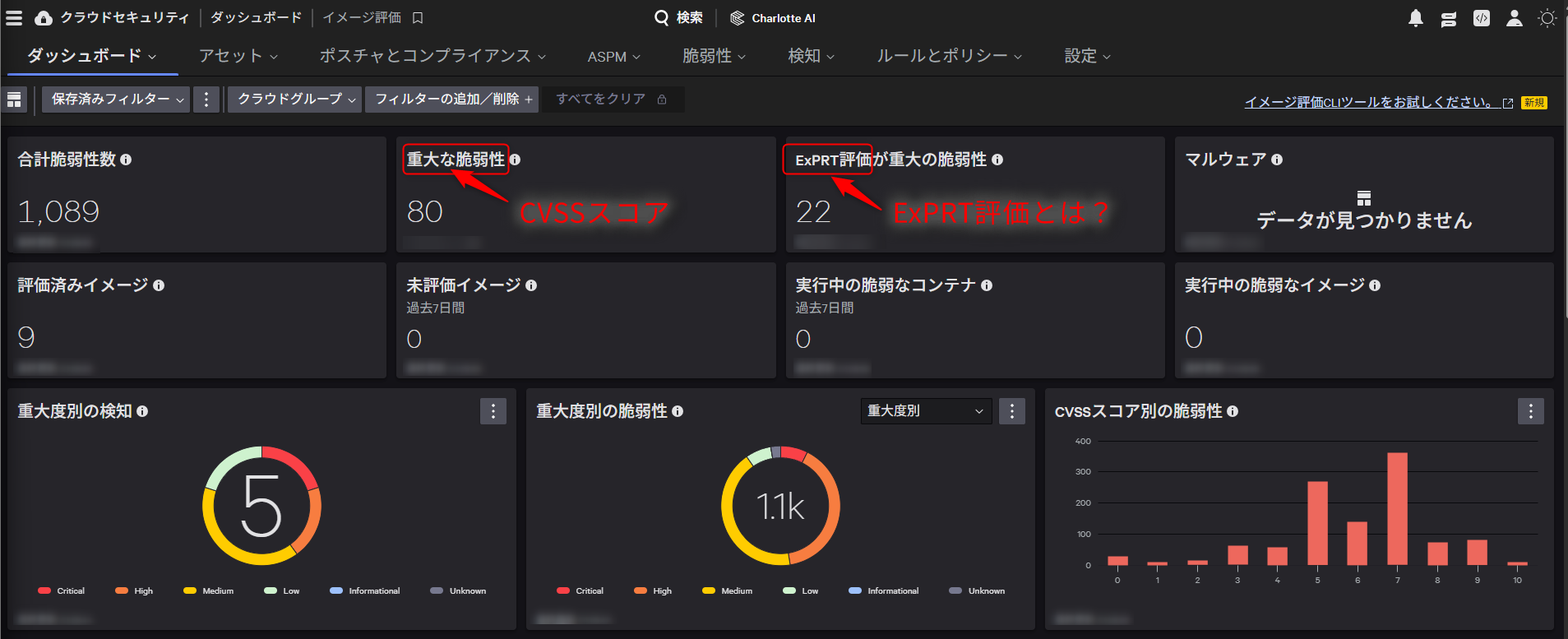Click the クラウドセキュリティ breadcrumb
Viewport: 1568px width, 639px height.
[x=124, y=18]
